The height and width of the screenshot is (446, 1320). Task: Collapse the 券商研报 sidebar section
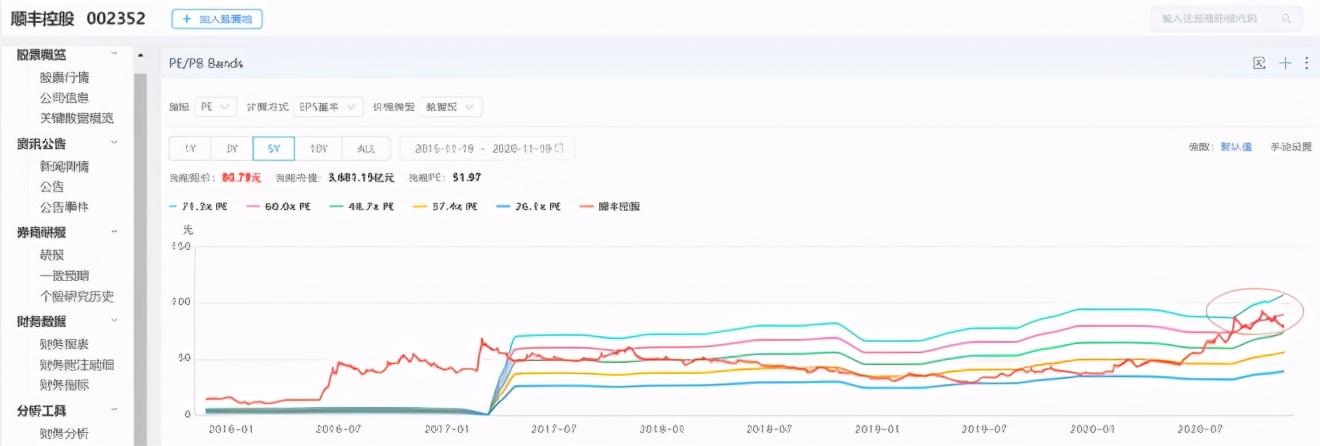pyautogui.click(x=113, y=232)
